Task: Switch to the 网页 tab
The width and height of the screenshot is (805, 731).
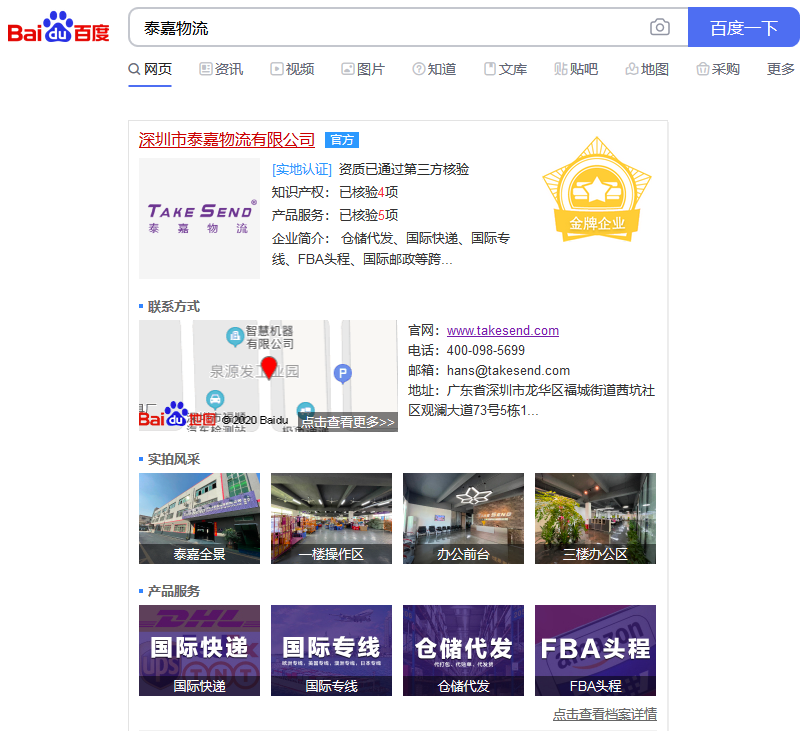Action: point(150,71)
